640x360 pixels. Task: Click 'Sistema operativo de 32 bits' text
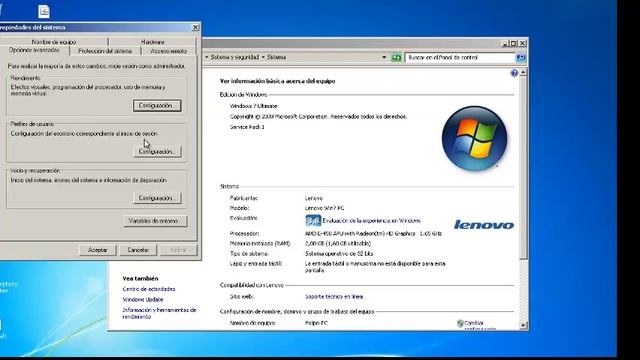pyautogui.click(x=339, y=253)
